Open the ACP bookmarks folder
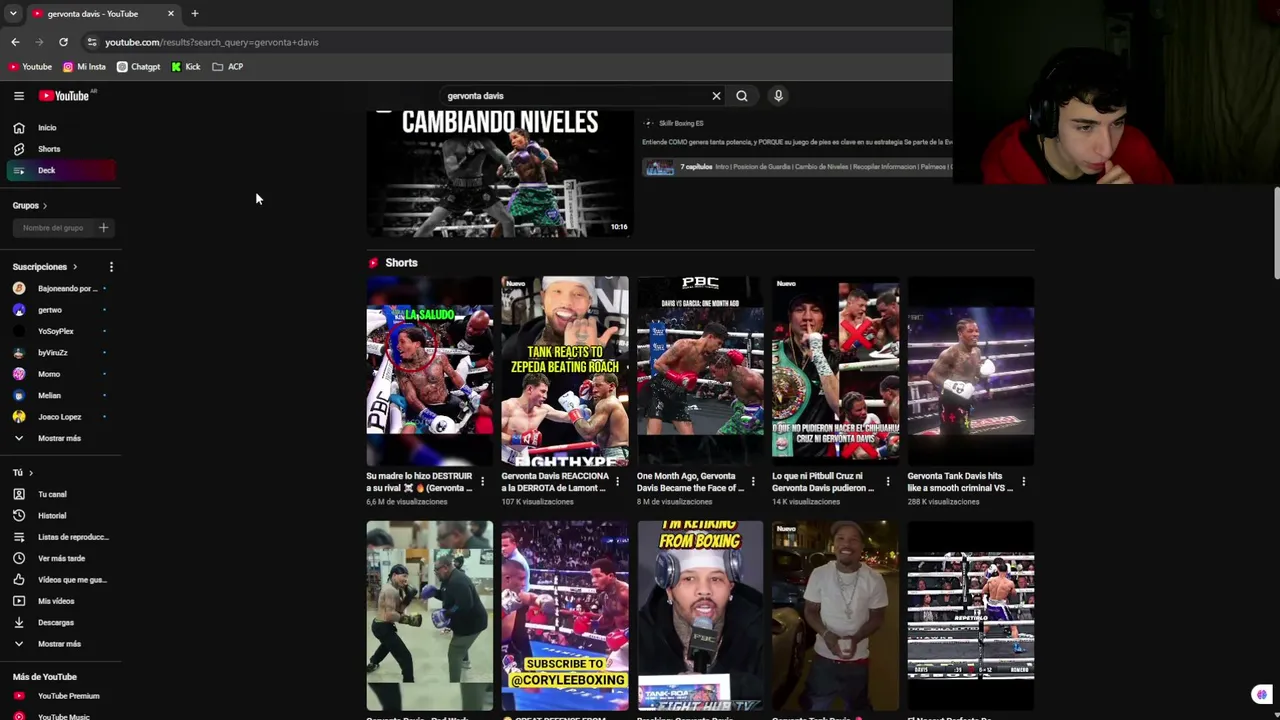Image resolution: width=1280 pixels, height=720 pixels. click(x=228, y=67)
